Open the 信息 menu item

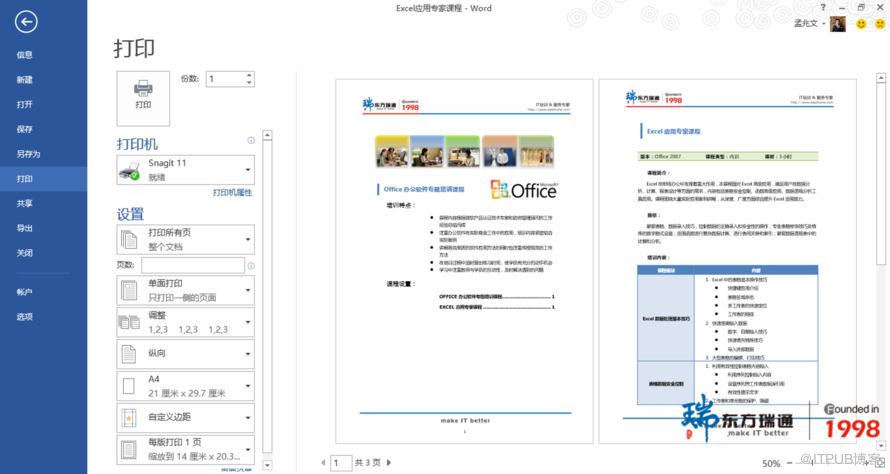click(x=24, y=55)
